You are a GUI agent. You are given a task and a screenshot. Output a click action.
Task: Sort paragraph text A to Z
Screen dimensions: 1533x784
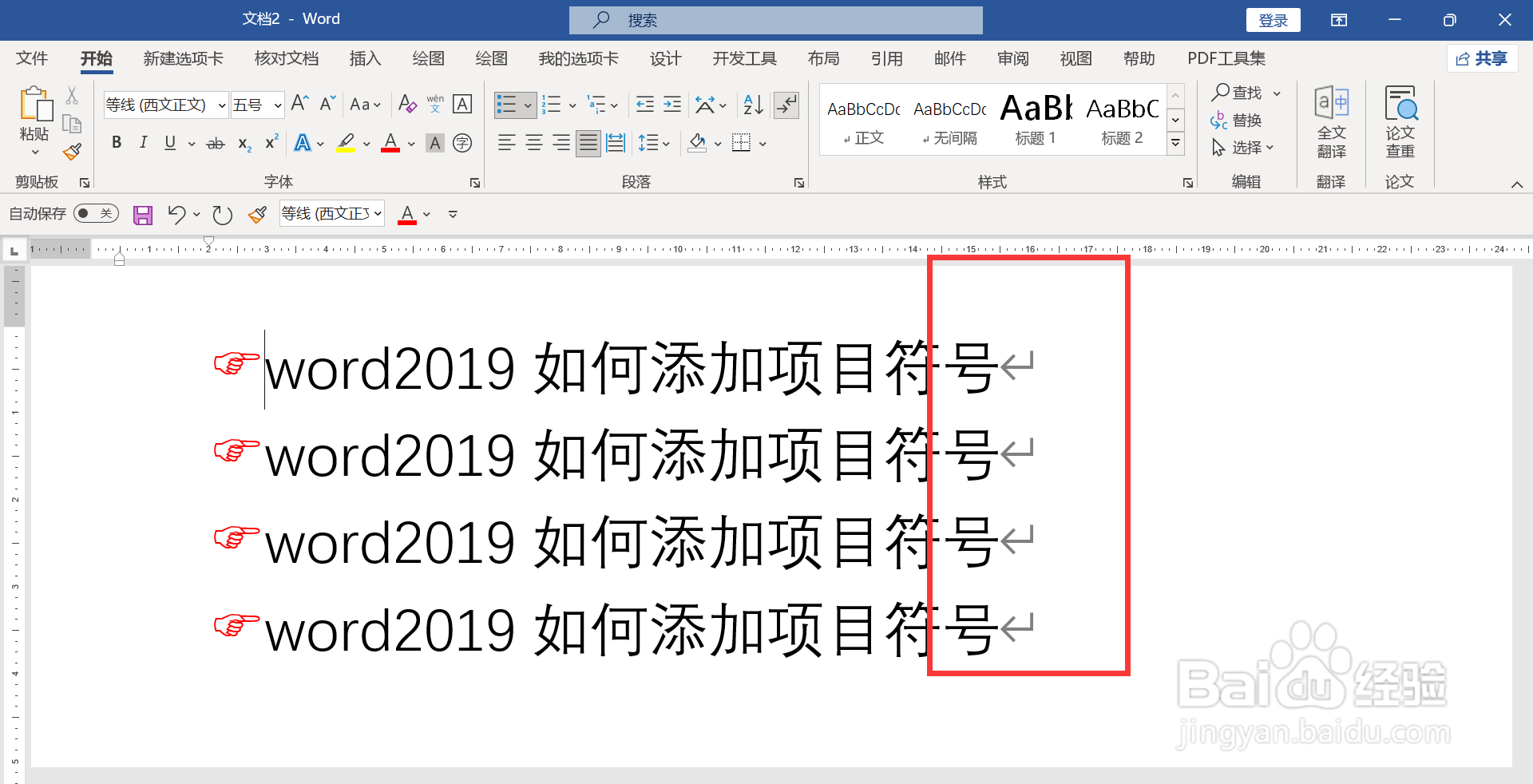[x=753, y=105]
